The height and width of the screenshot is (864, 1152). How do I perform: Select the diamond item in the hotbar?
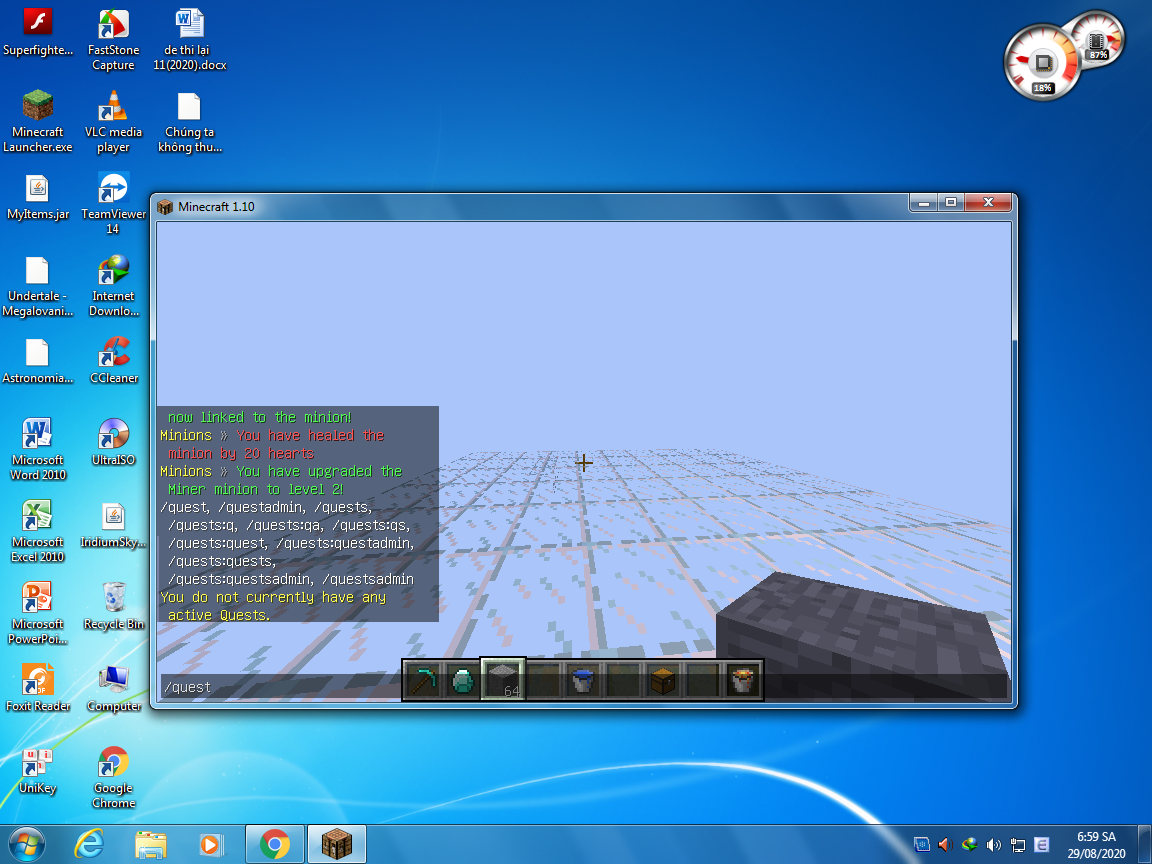464,680
